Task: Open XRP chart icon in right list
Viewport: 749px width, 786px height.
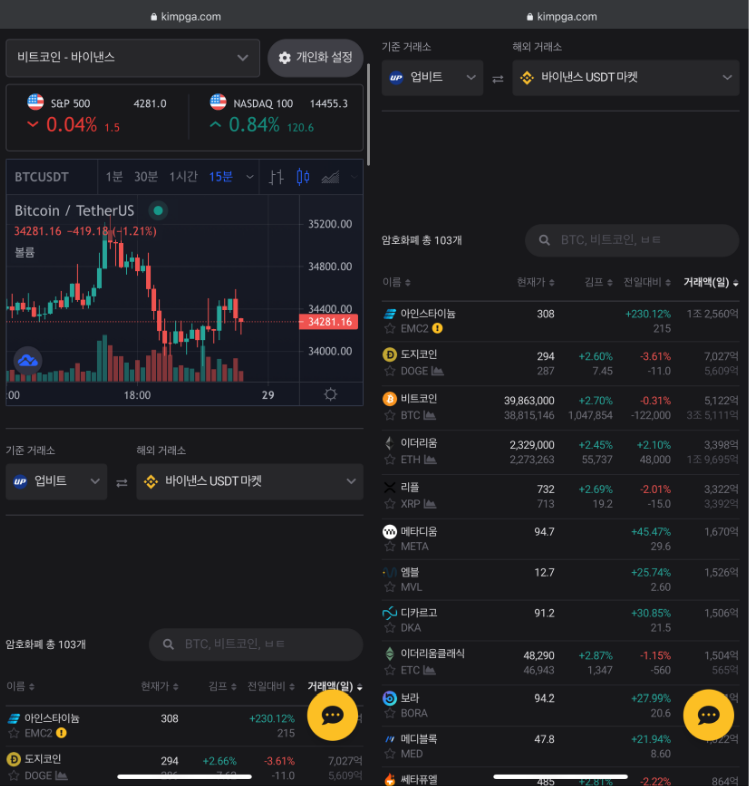Action: pyautogui.click(x=430, y=504)
